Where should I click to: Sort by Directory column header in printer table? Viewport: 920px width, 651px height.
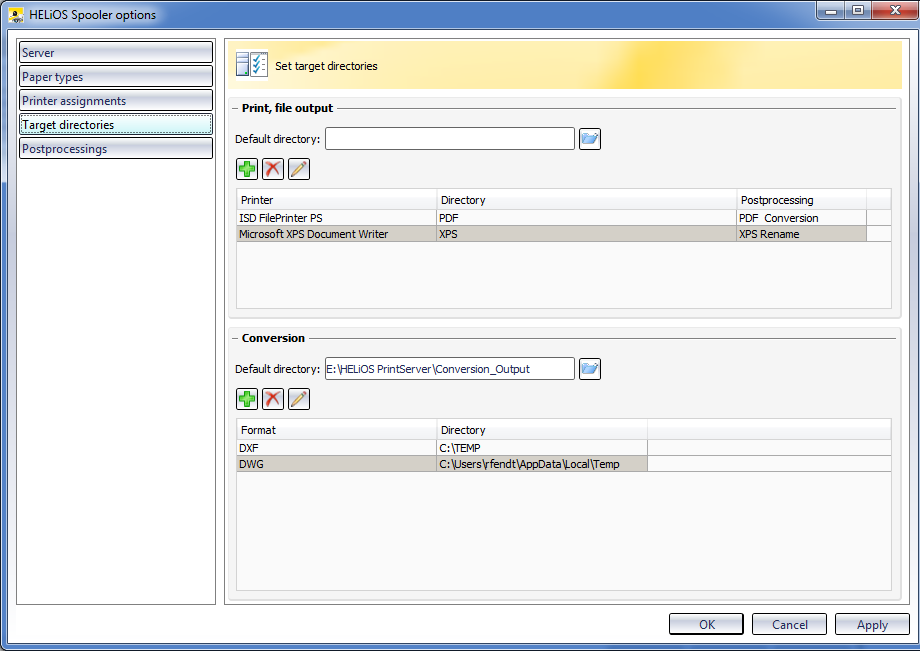tap(587, 199)
